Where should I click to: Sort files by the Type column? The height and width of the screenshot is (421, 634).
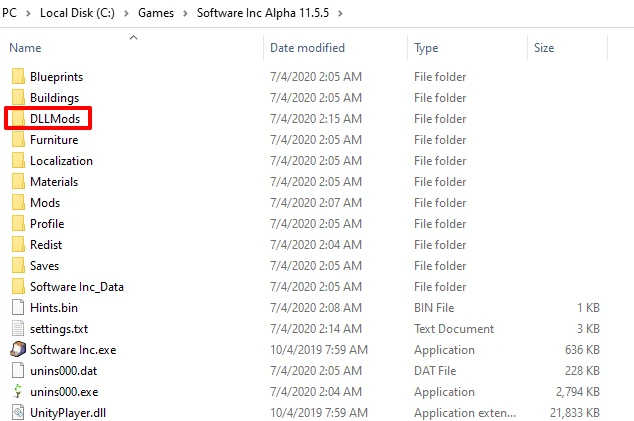[x=426, y=48]
